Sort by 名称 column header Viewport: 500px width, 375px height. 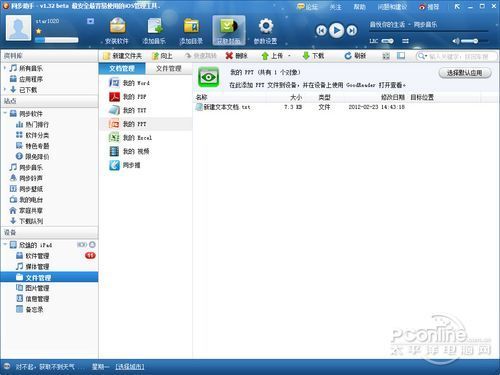pos(201,97)
